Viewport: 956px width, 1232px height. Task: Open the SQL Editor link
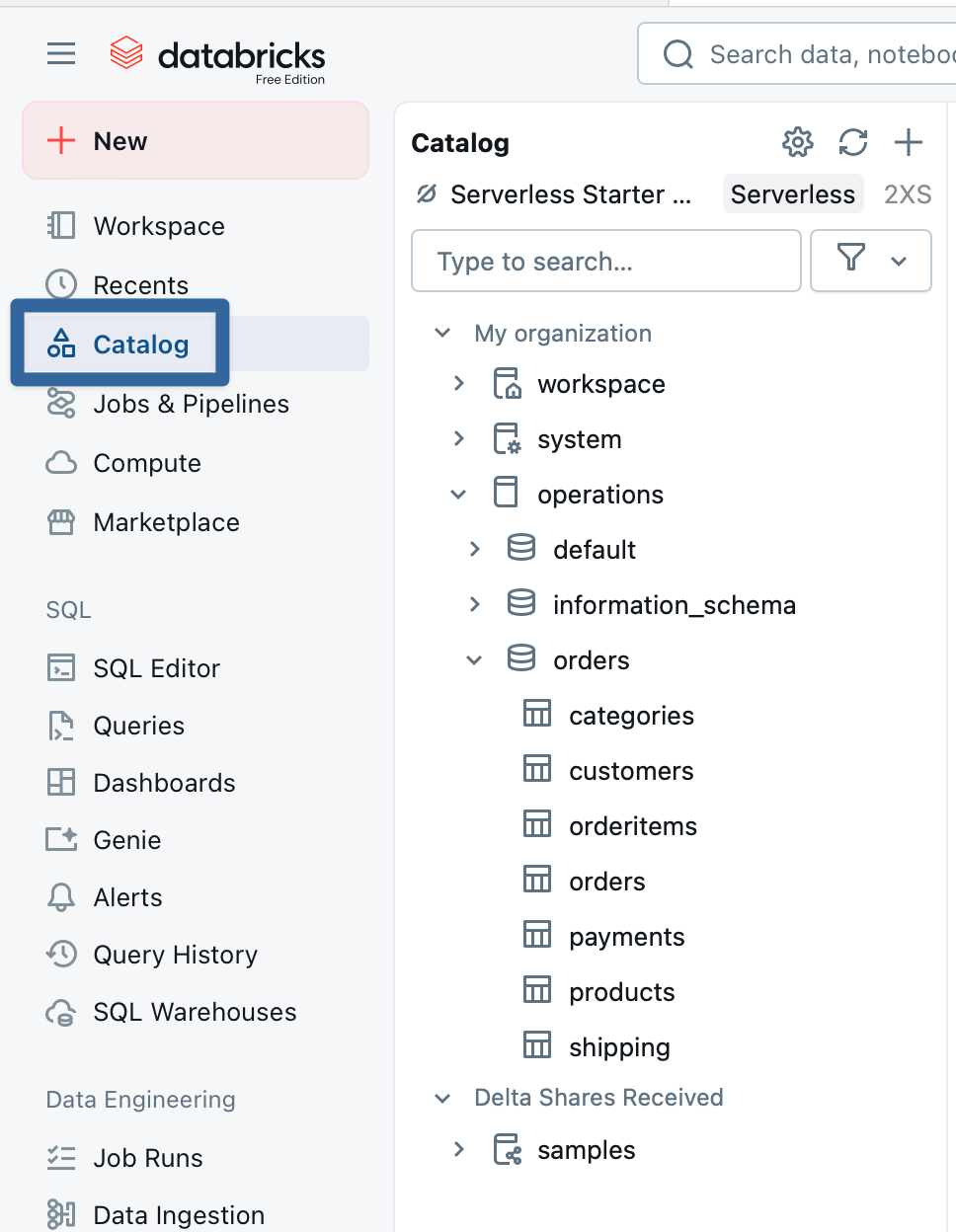(x=157, y=668)
